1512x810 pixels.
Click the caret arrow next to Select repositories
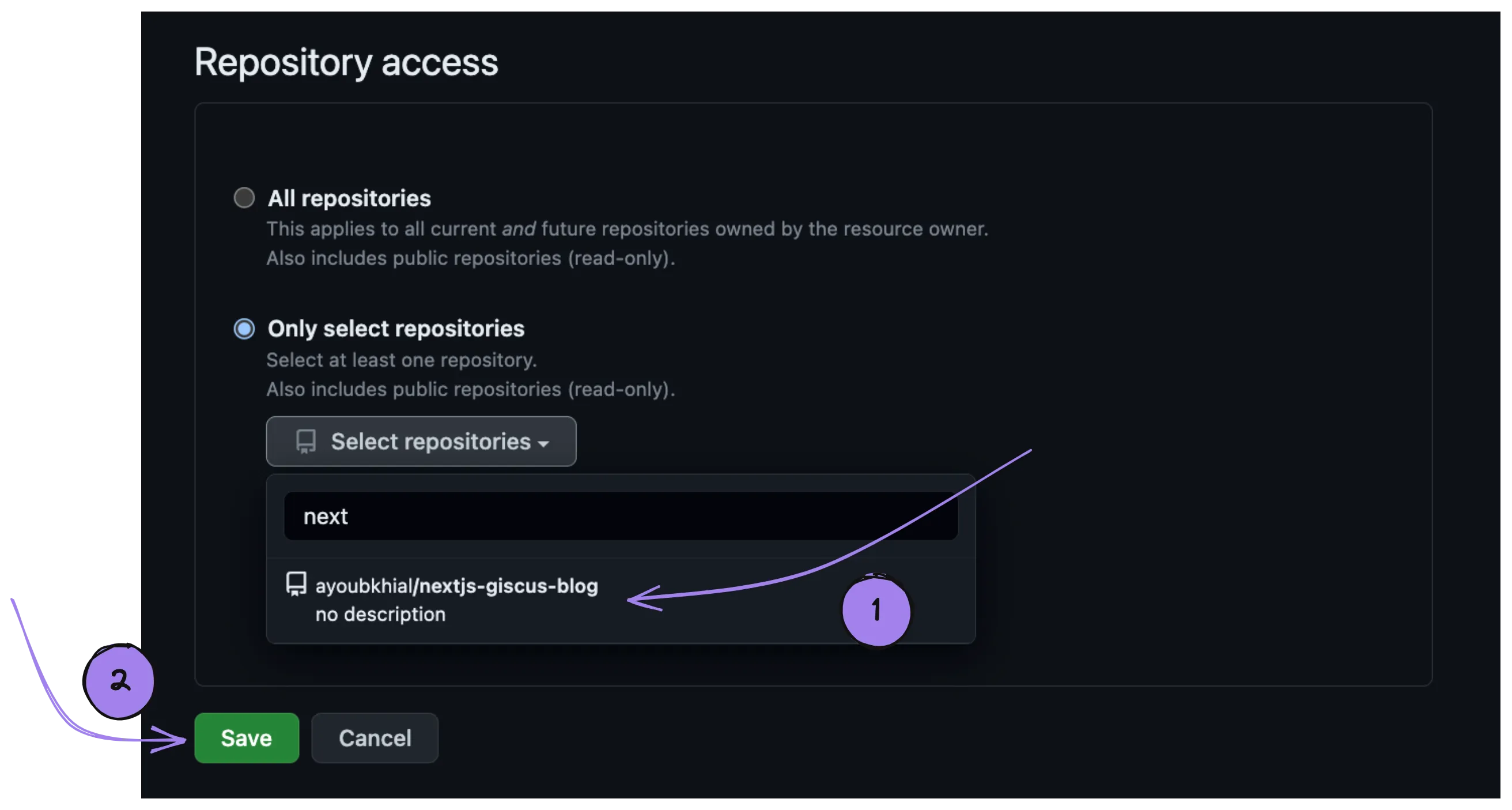coord(544,444)
